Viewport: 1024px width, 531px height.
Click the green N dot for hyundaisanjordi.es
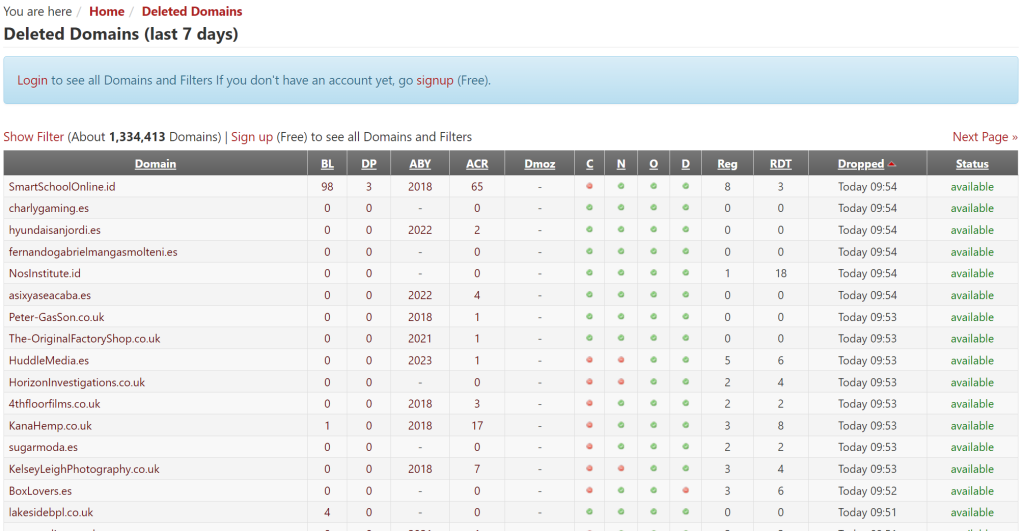pos(621,229)
